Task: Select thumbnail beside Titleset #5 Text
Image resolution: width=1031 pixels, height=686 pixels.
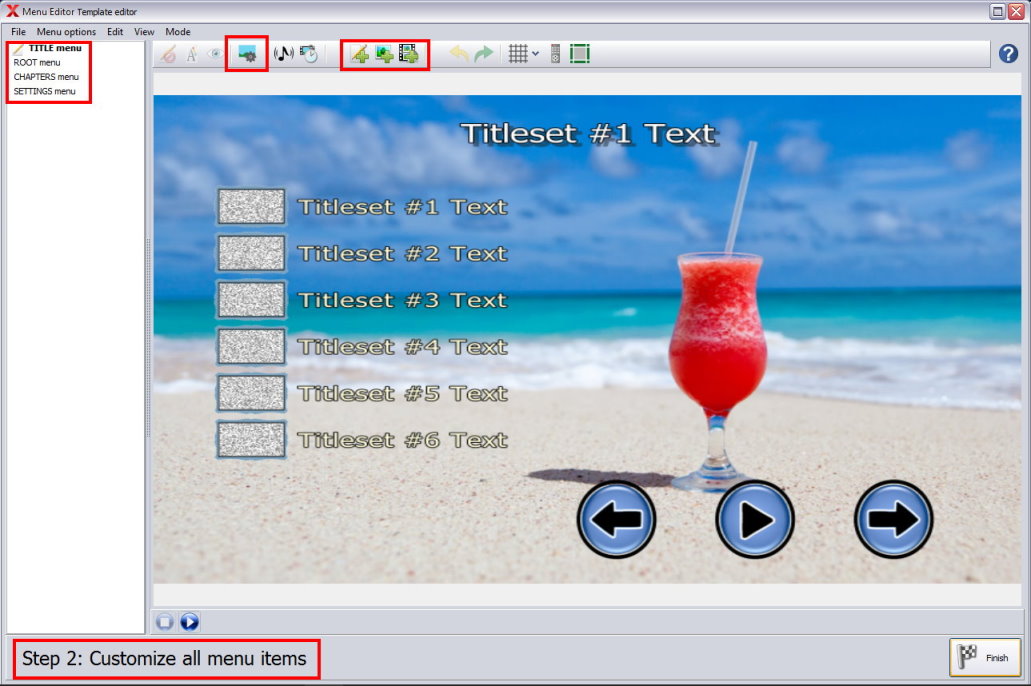Action: coord(251,393)
